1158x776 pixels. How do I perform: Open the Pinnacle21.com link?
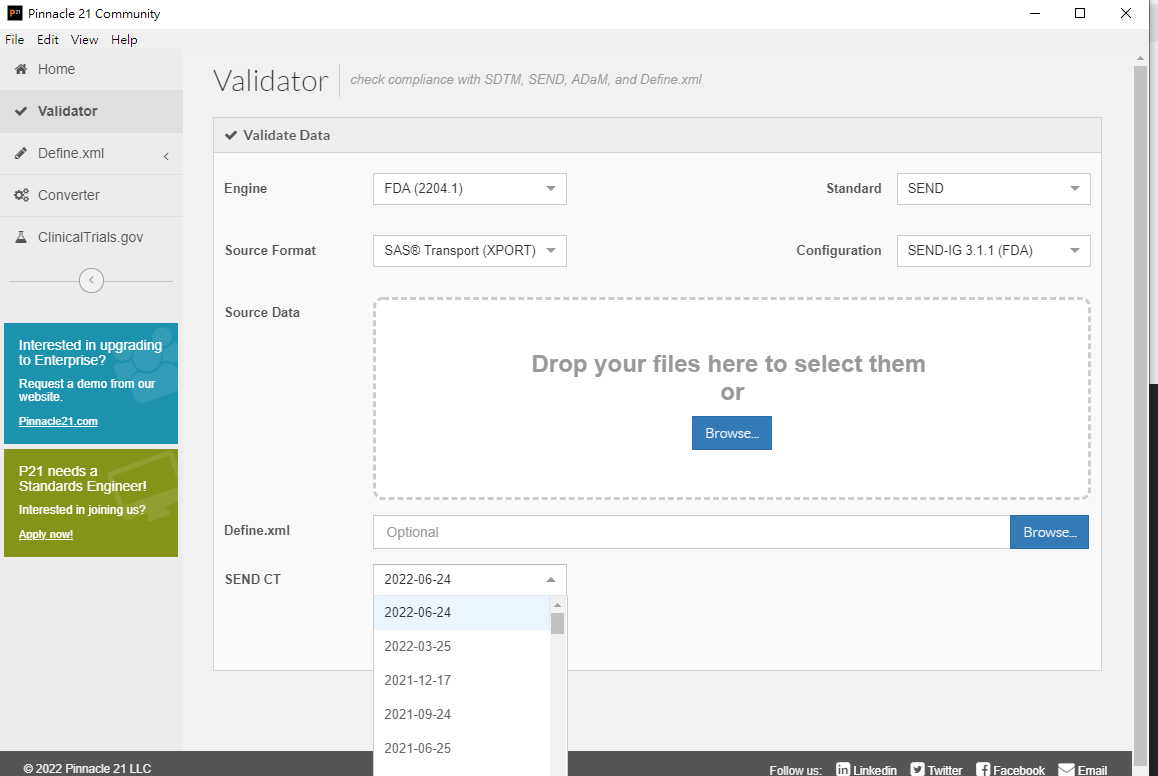(58, 422)
